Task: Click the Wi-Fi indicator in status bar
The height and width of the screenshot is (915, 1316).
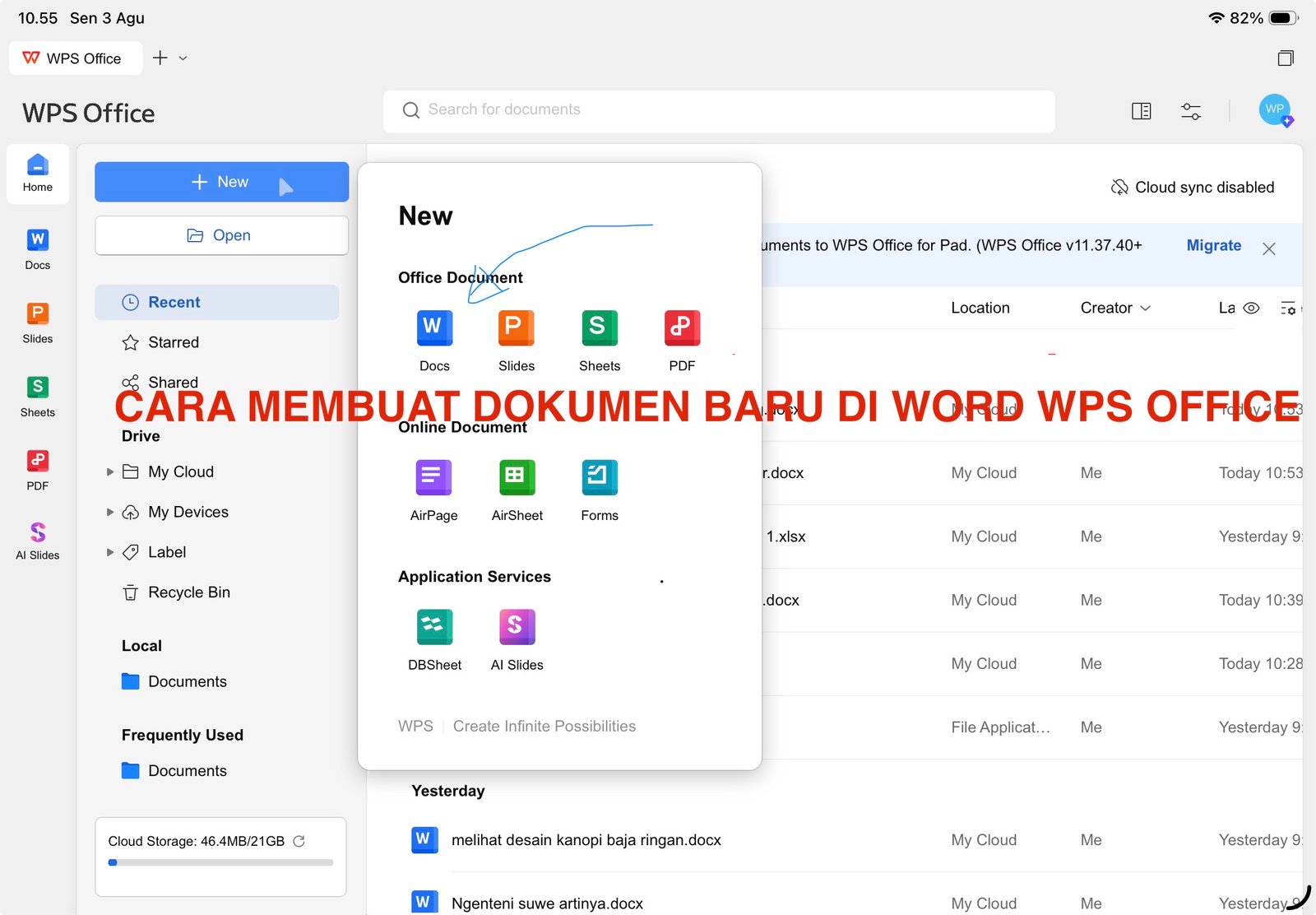Action: click(1216, 18)
